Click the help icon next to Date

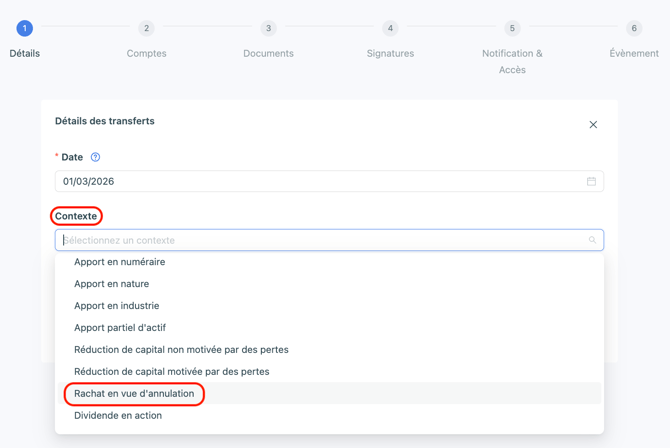[x=96, y=157]
